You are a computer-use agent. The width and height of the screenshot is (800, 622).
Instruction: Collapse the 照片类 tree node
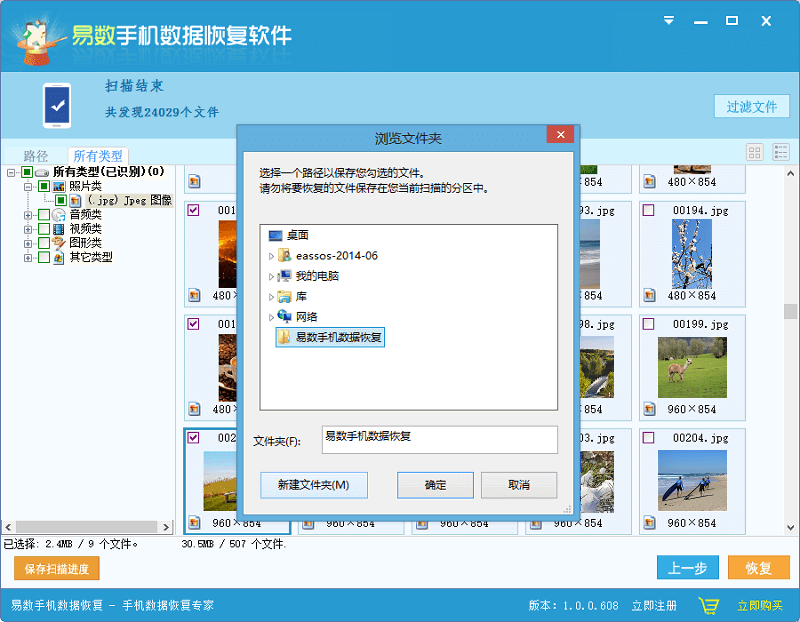(x=28, y=187)
